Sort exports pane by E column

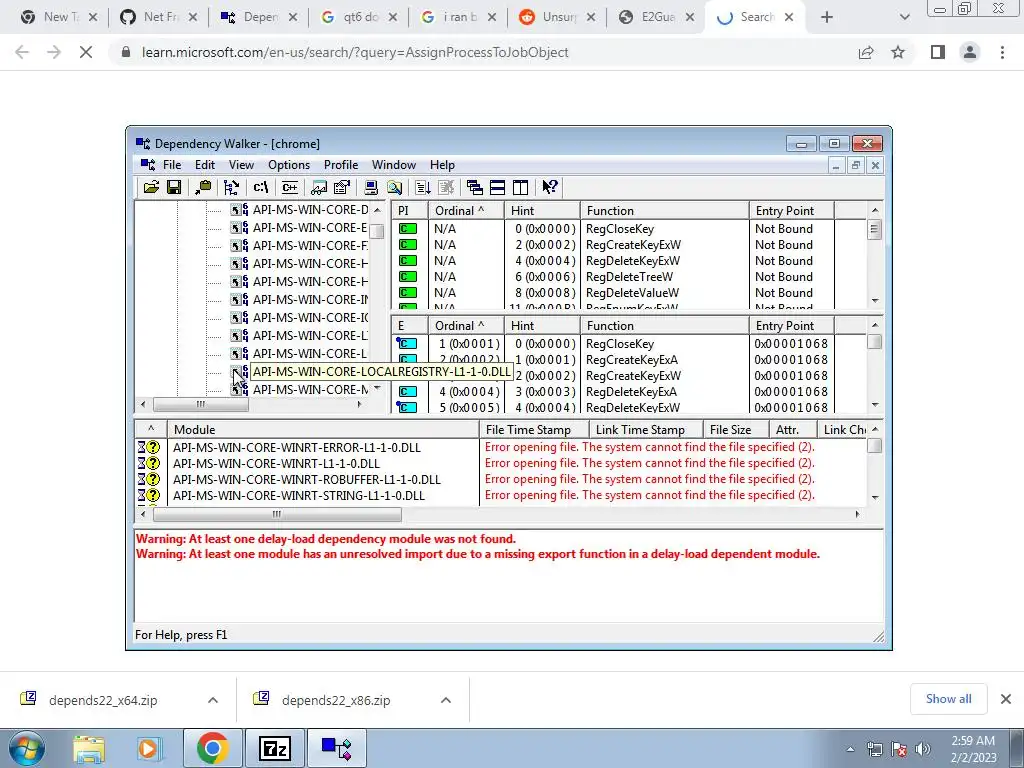pos(409,326)
